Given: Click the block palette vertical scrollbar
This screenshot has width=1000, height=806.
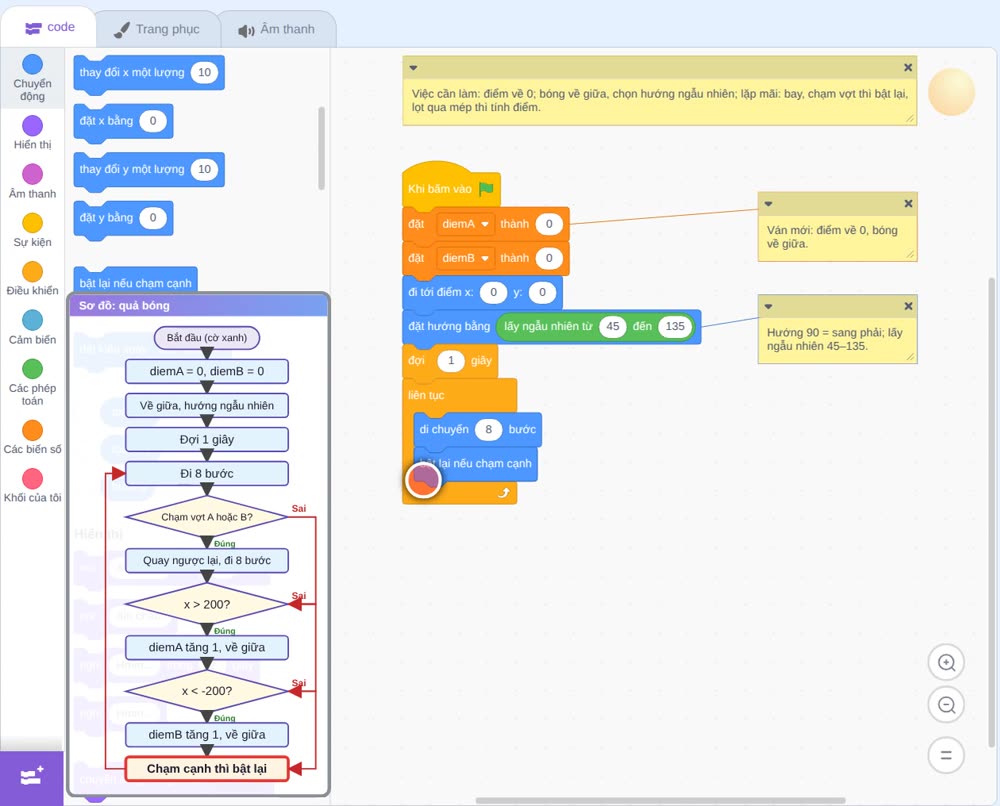Looking at the screenshot, I should tap(321, 148).
